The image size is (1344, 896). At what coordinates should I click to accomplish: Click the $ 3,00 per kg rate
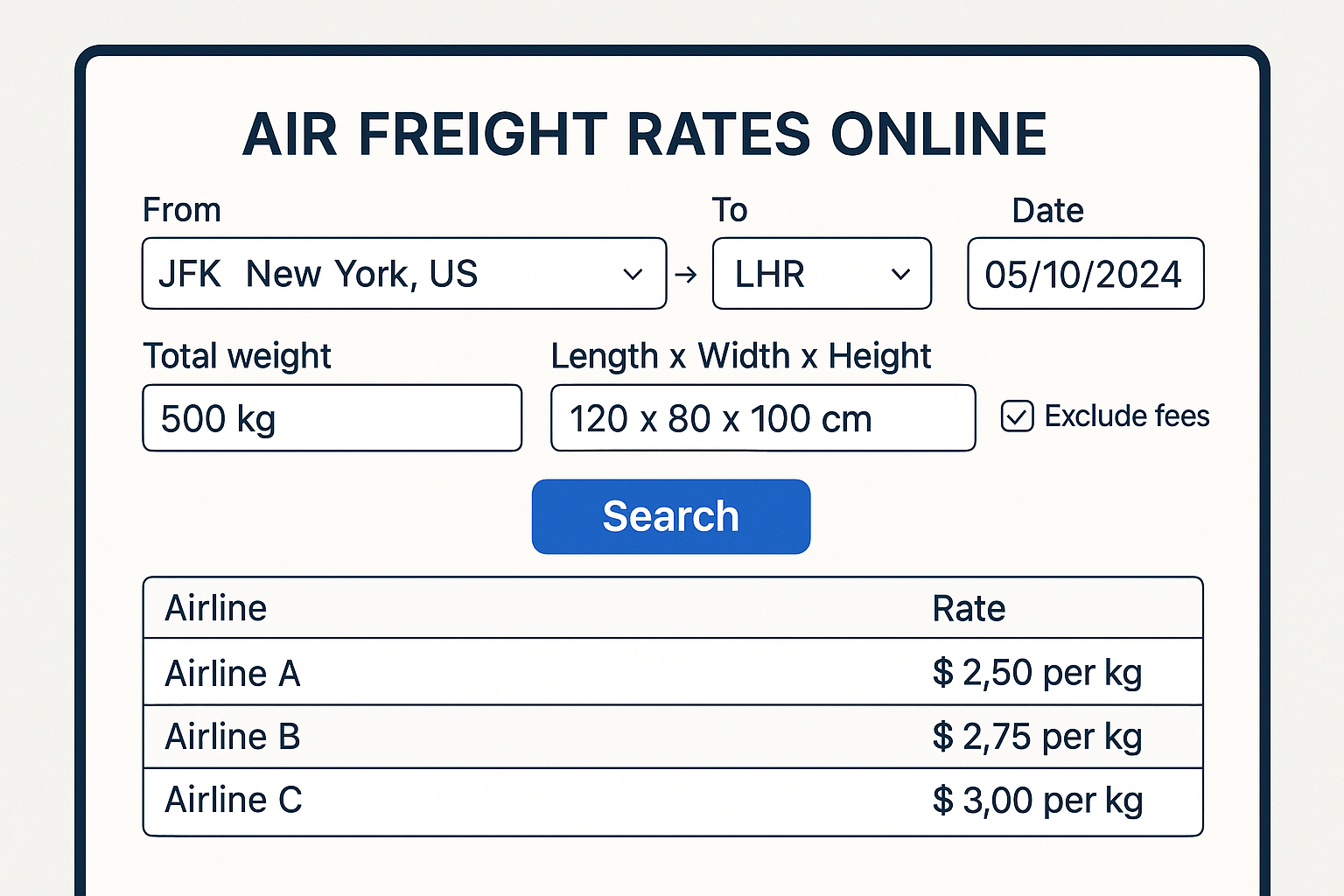tap(1038, 801)
